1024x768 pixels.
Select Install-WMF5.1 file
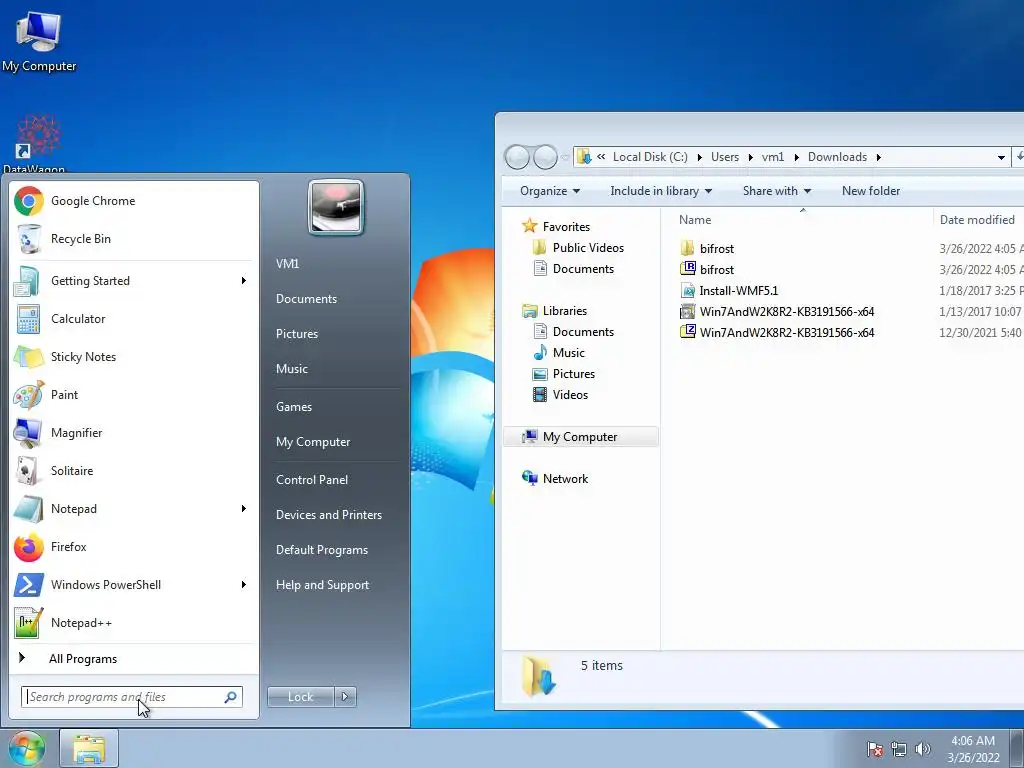pyautogui.click(x=738, y=291)
